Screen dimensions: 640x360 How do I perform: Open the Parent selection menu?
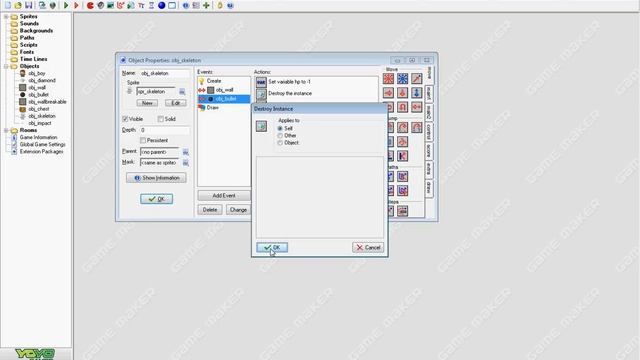(x=185, y=152)
